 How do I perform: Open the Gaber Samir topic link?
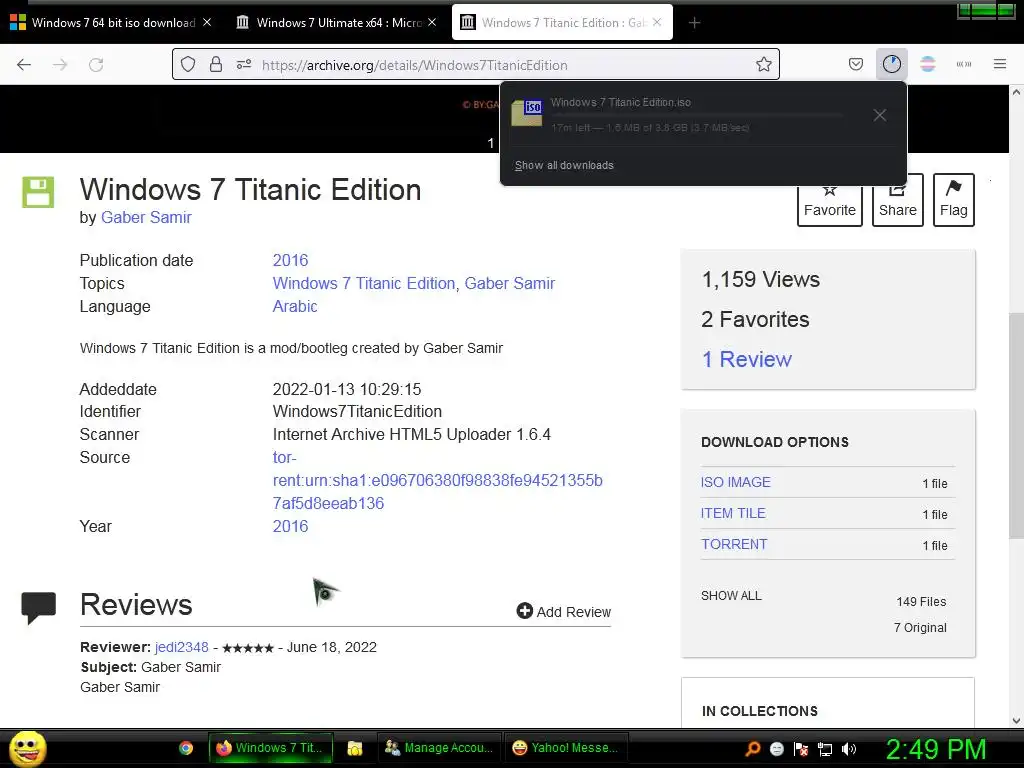(510, 283)
